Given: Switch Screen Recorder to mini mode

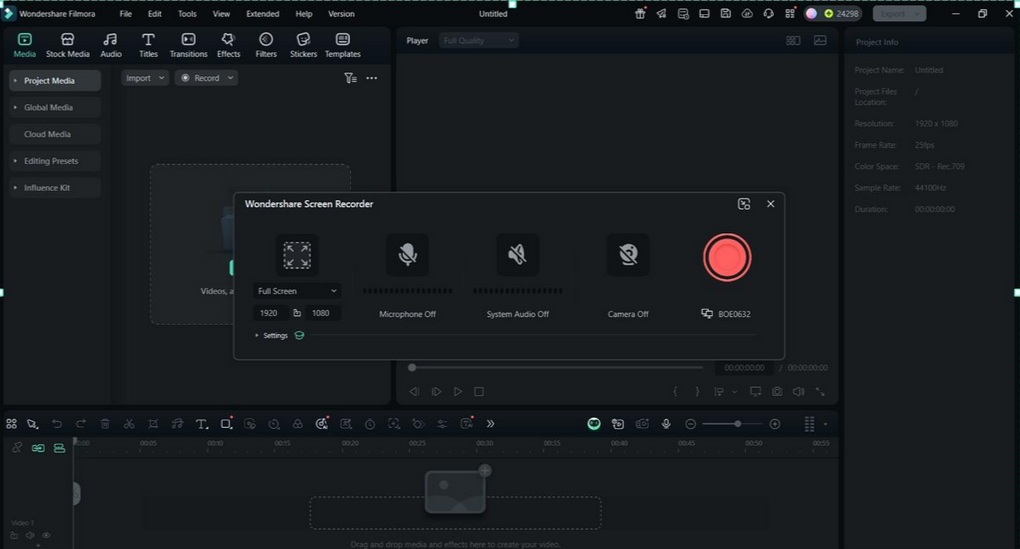Looking at the screenshot, I should [744, 204].
